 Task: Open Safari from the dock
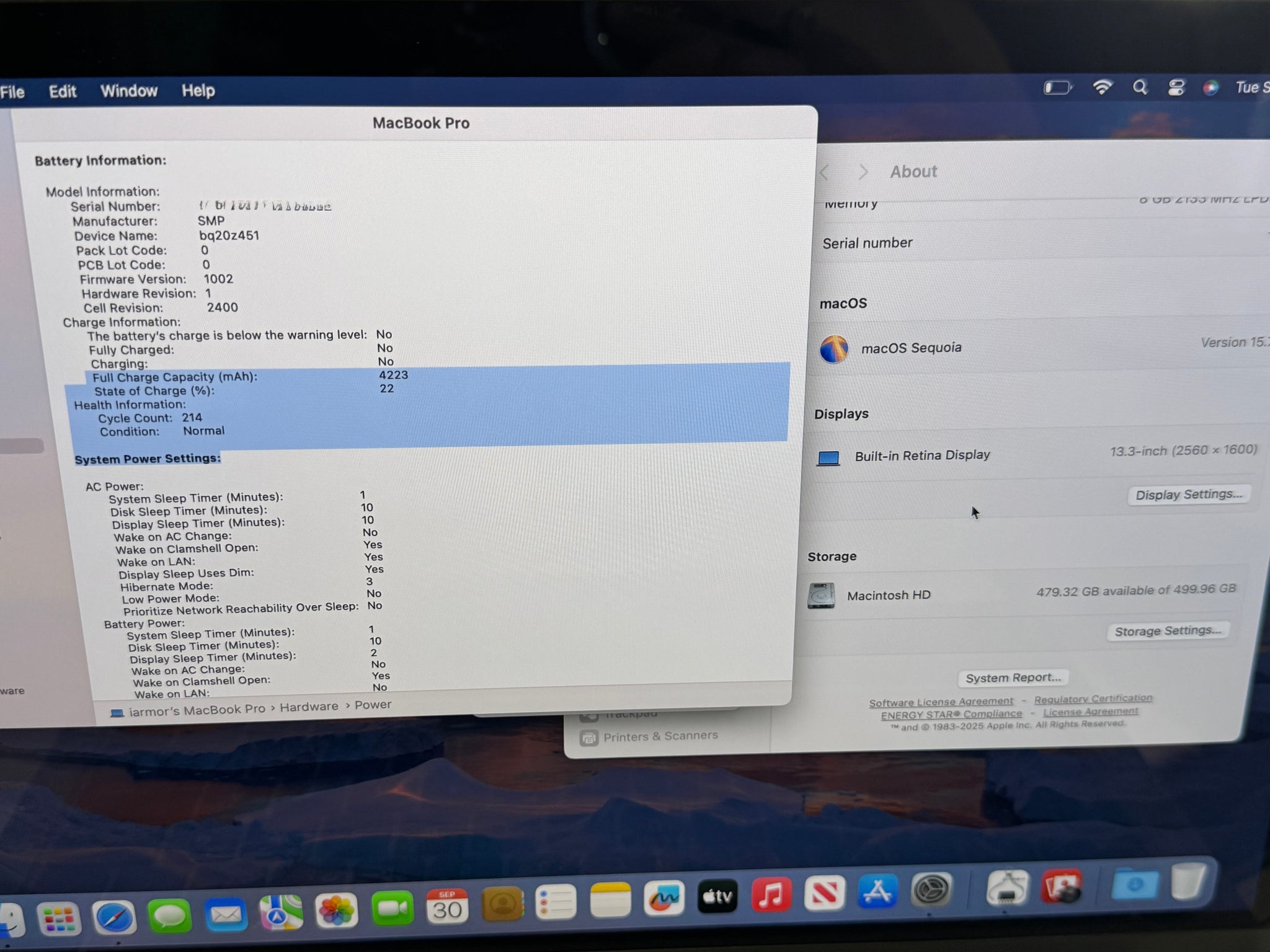[x=115, y=916]
